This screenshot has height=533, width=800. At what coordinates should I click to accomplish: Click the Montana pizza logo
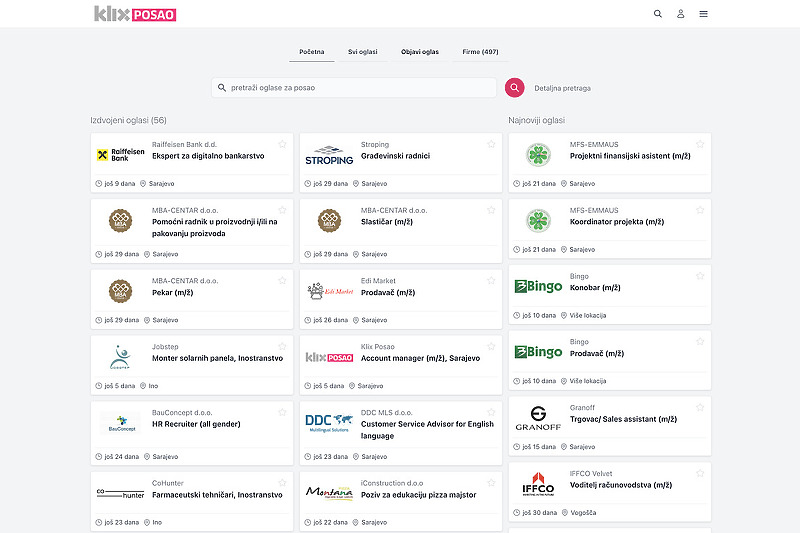(x=329, y=493)
